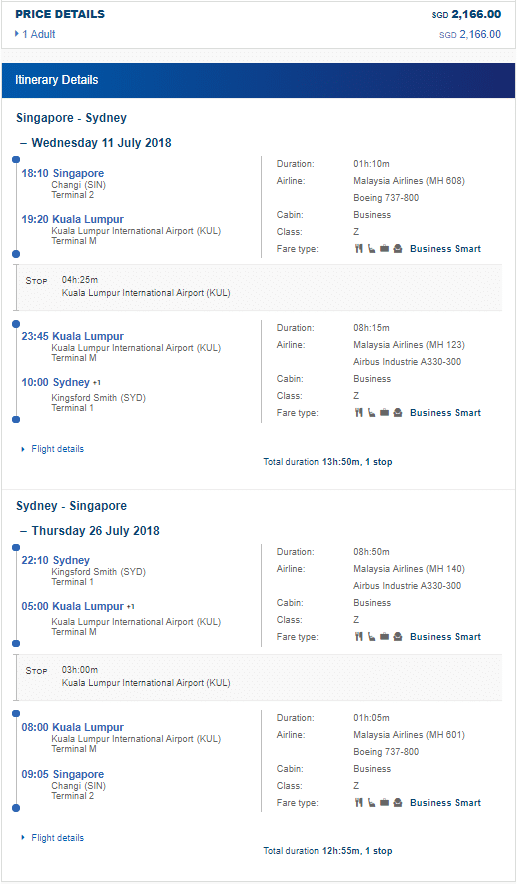Click the seat icon for flight MH 601
518x884 pixels.
pyautogui.click(x=371, y=802)
